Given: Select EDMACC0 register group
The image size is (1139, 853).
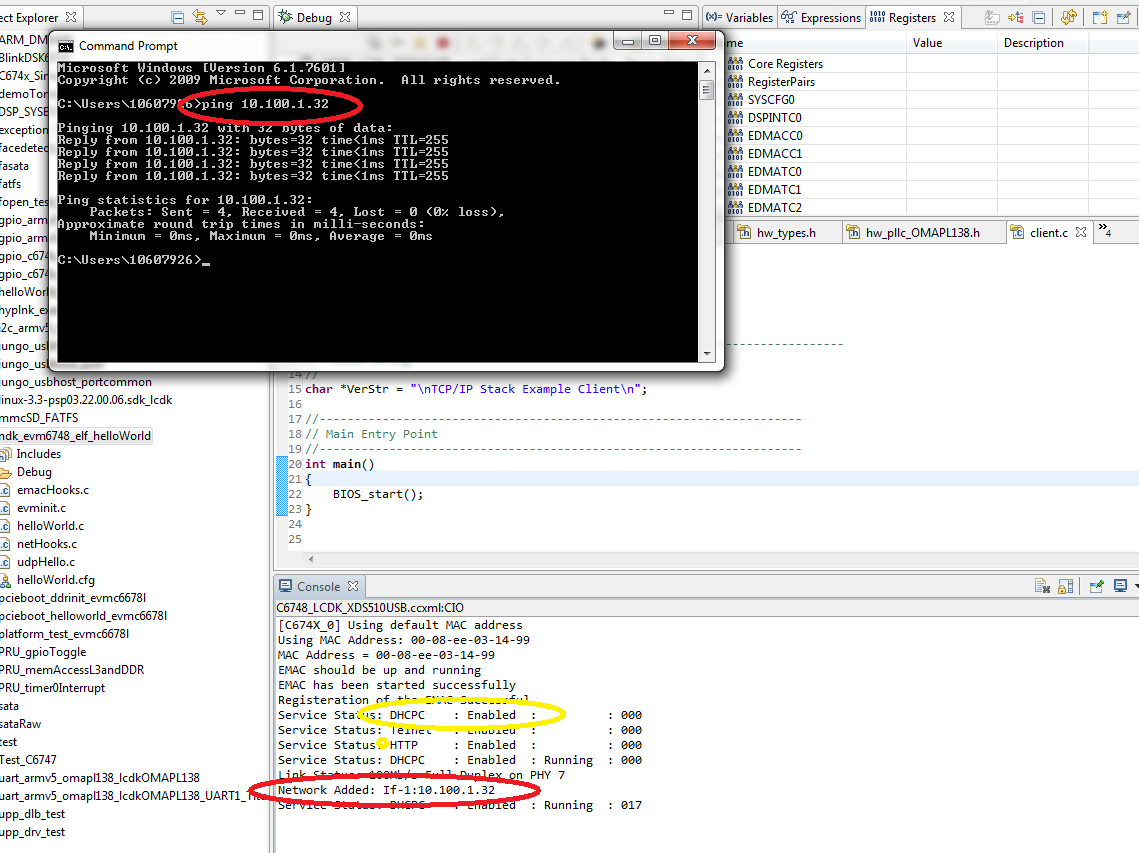Looking at the screenshot, I should pyautogui.click(x=775, y=136).
